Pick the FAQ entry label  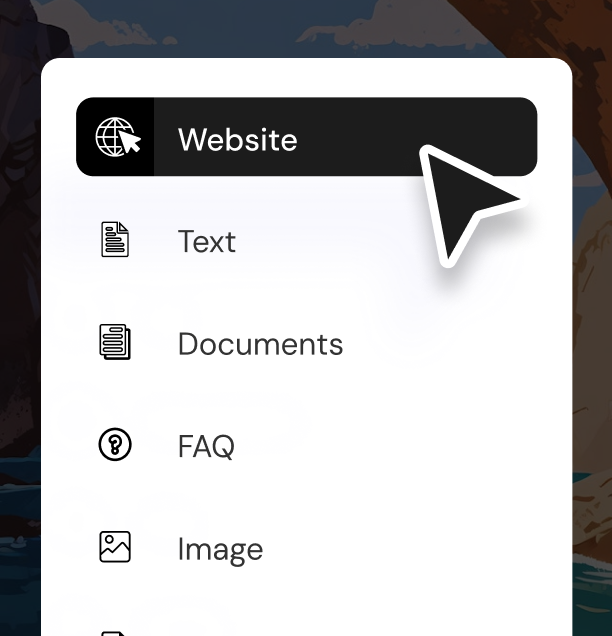click(x=206, y=446)
